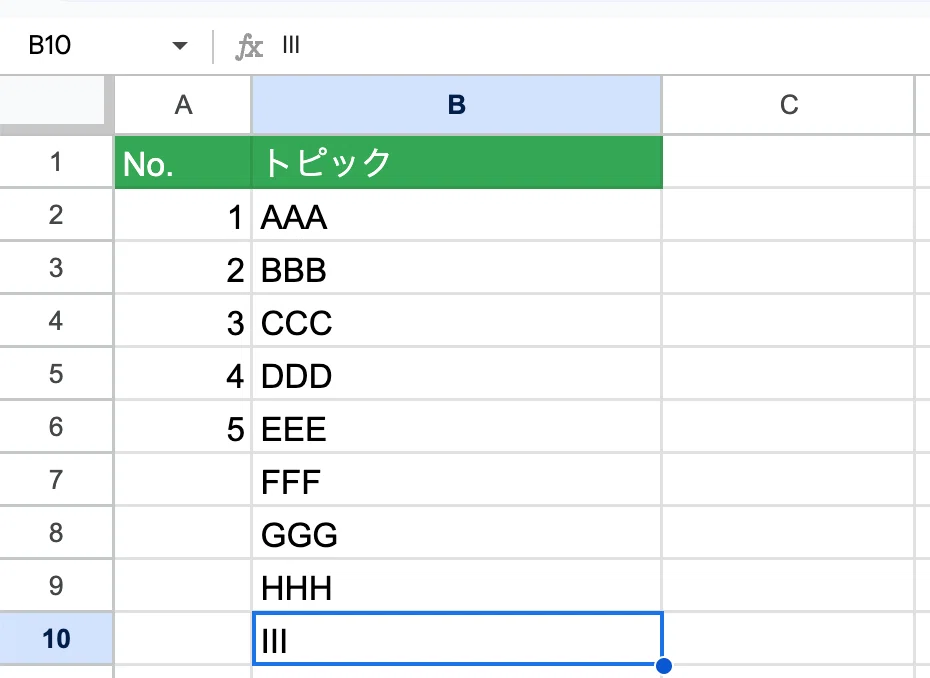This screenshot has height=678, width=930.
Task: Select row 9 header
Action: pos(56,585)
